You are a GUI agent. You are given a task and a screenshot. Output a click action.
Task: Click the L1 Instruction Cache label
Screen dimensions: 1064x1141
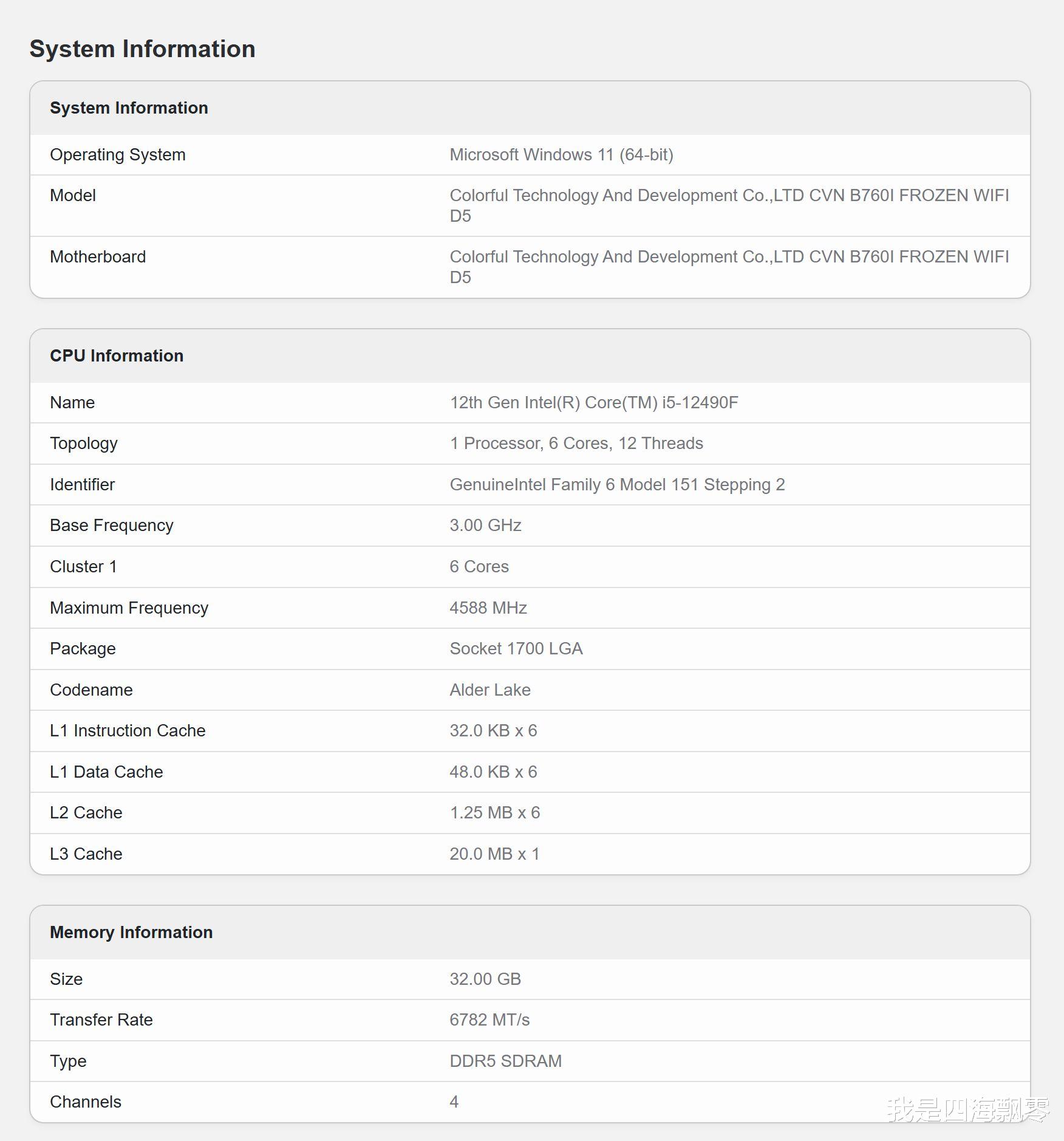pos(128,731)
